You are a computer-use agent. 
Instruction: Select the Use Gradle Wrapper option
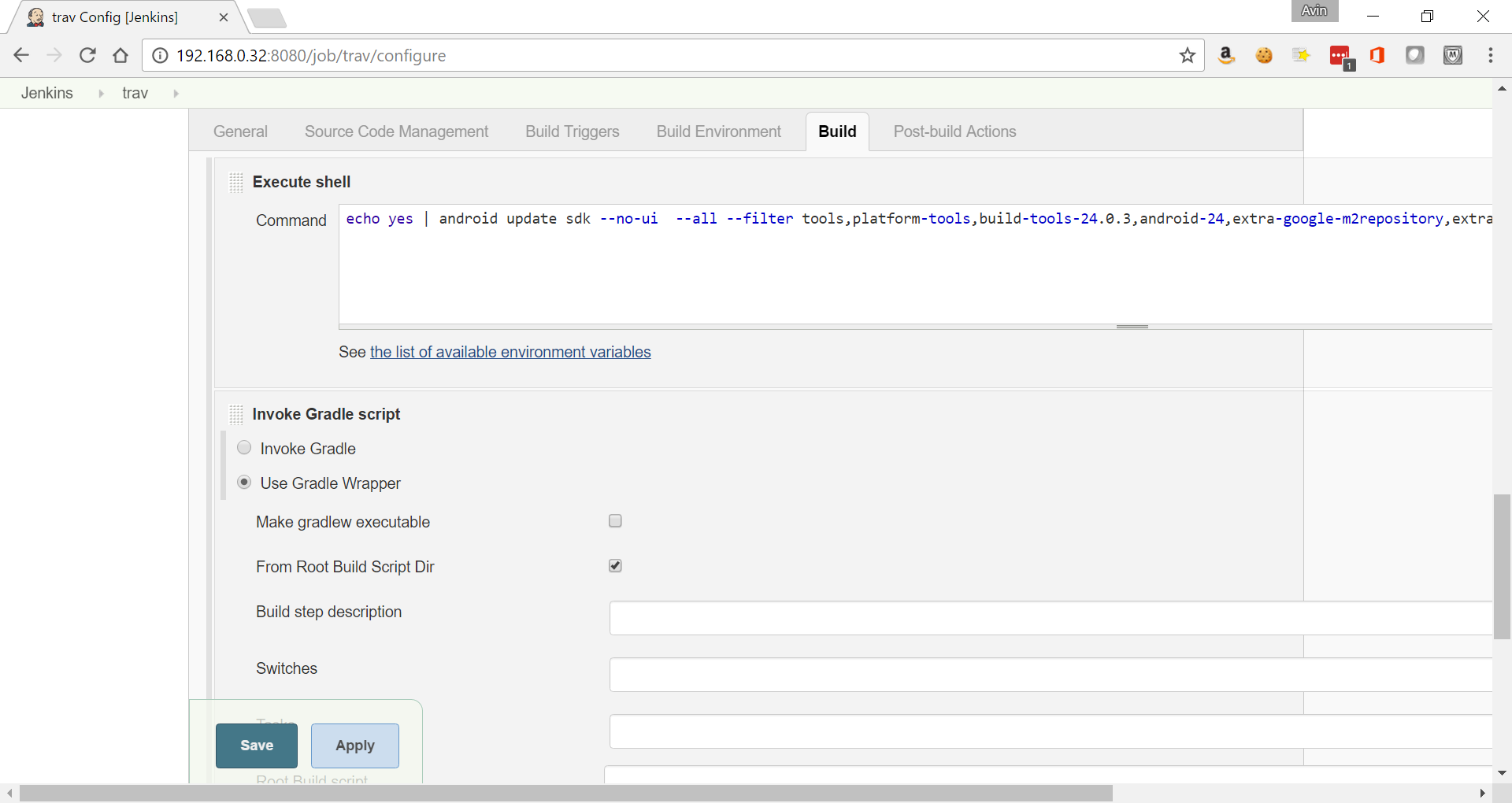244,482
